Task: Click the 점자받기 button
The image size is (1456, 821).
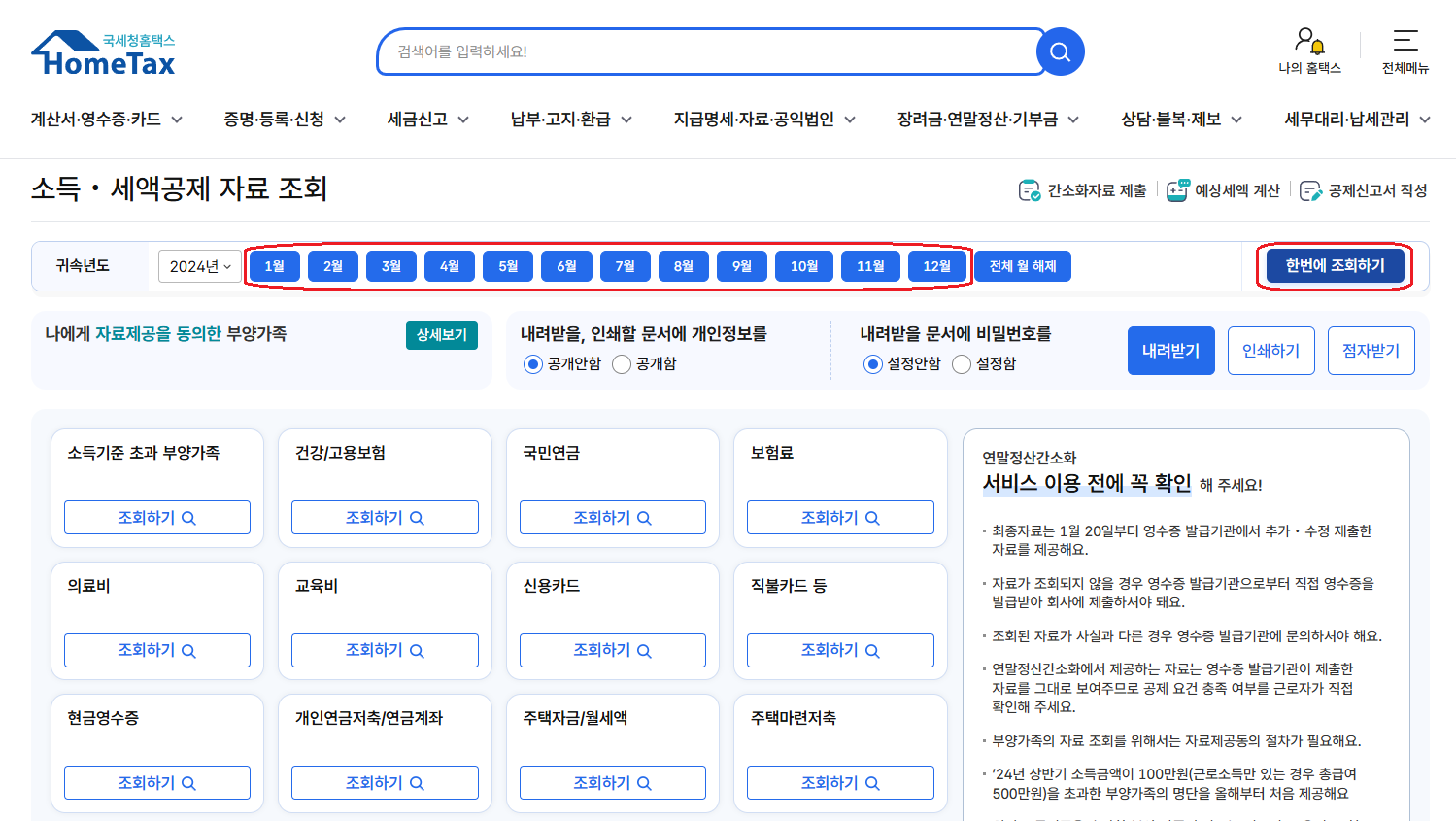Action: point(1371,351)
